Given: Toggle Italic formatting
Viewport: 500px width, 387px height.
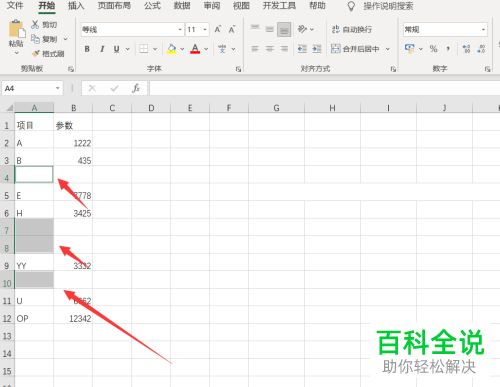Looking at the screenshot, I should (x=102, y=49).
